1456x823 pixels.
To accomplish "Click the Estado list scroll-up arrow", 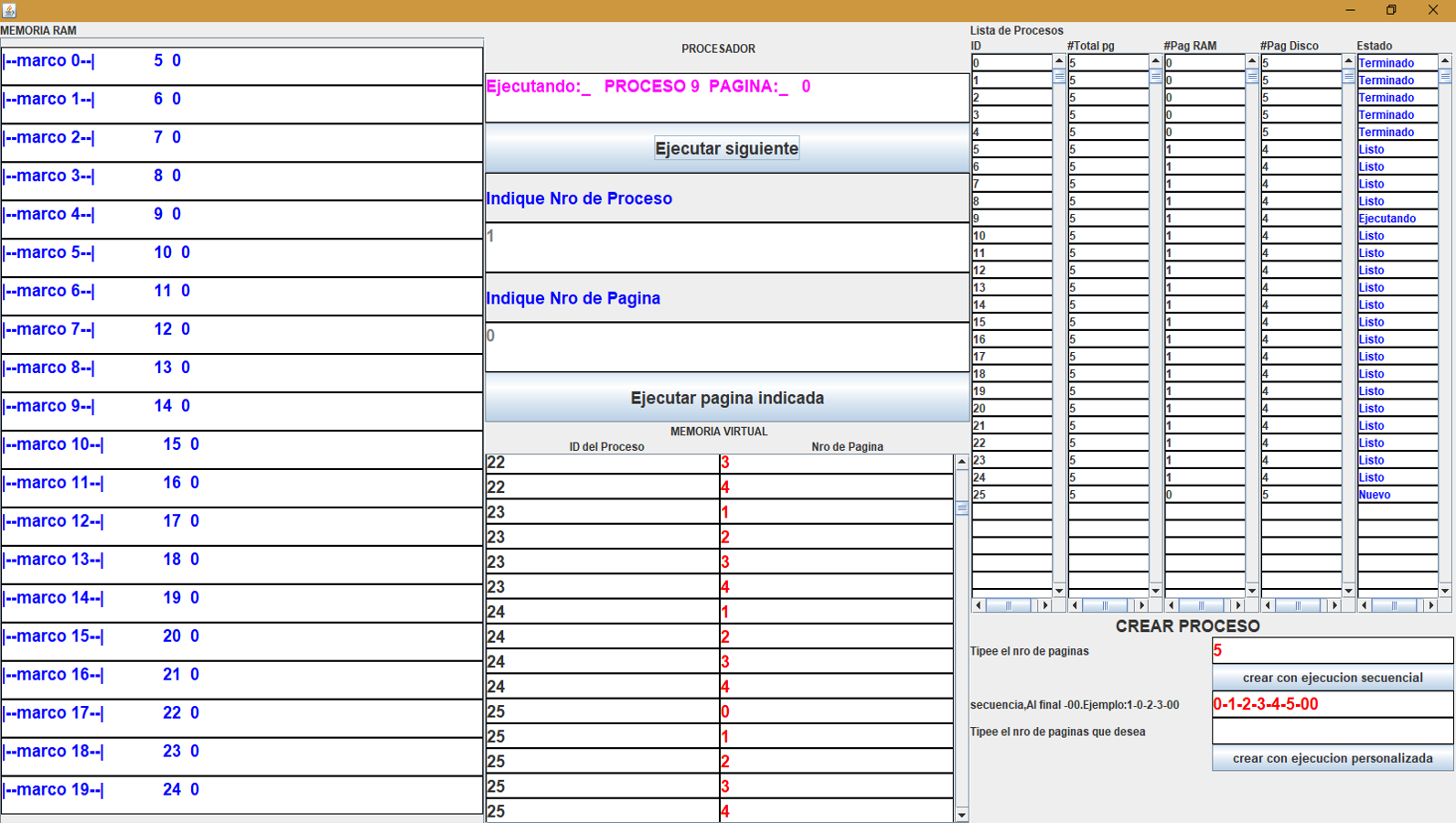I will point(1445,60).
